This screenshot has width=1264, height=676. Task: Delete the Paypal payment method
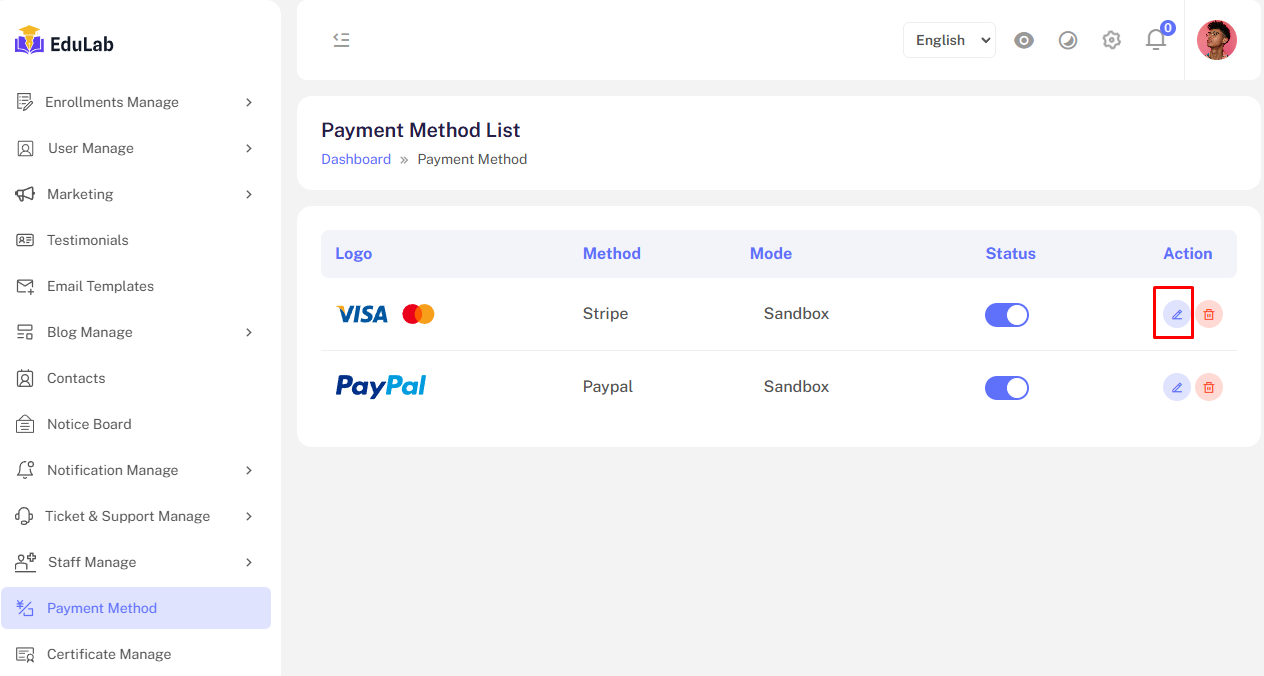(x=1209, y=387)
